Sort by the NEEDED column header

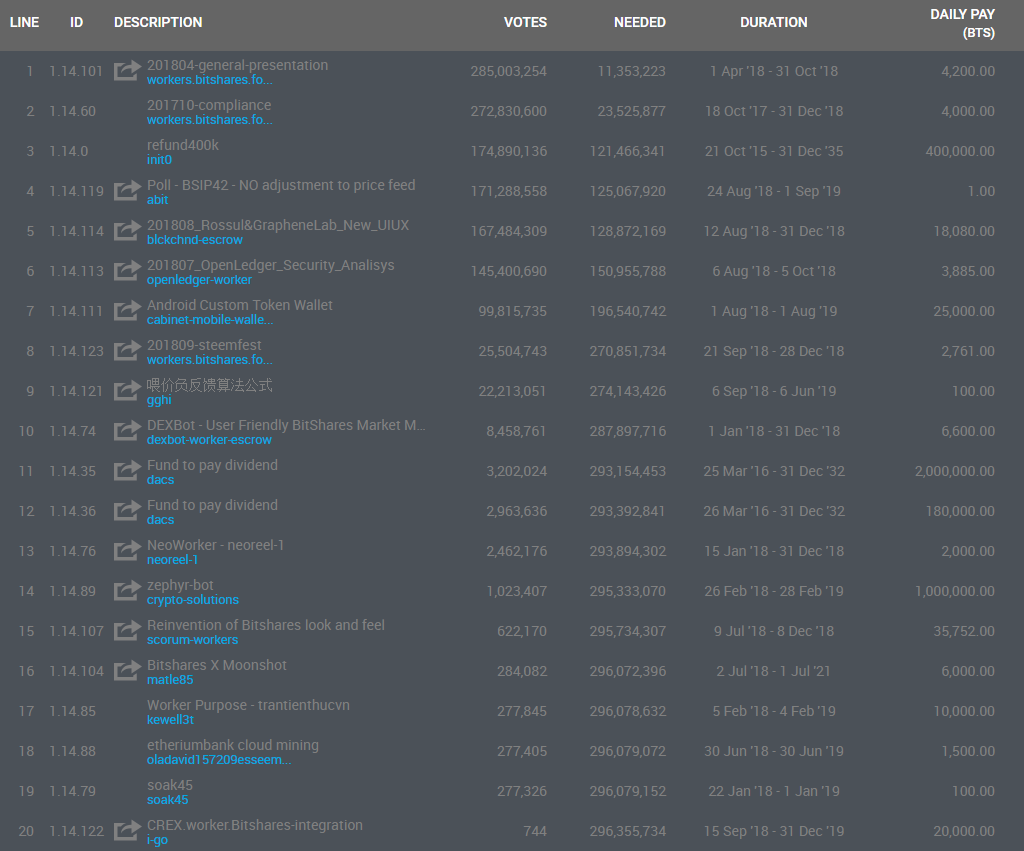(639, 22)
